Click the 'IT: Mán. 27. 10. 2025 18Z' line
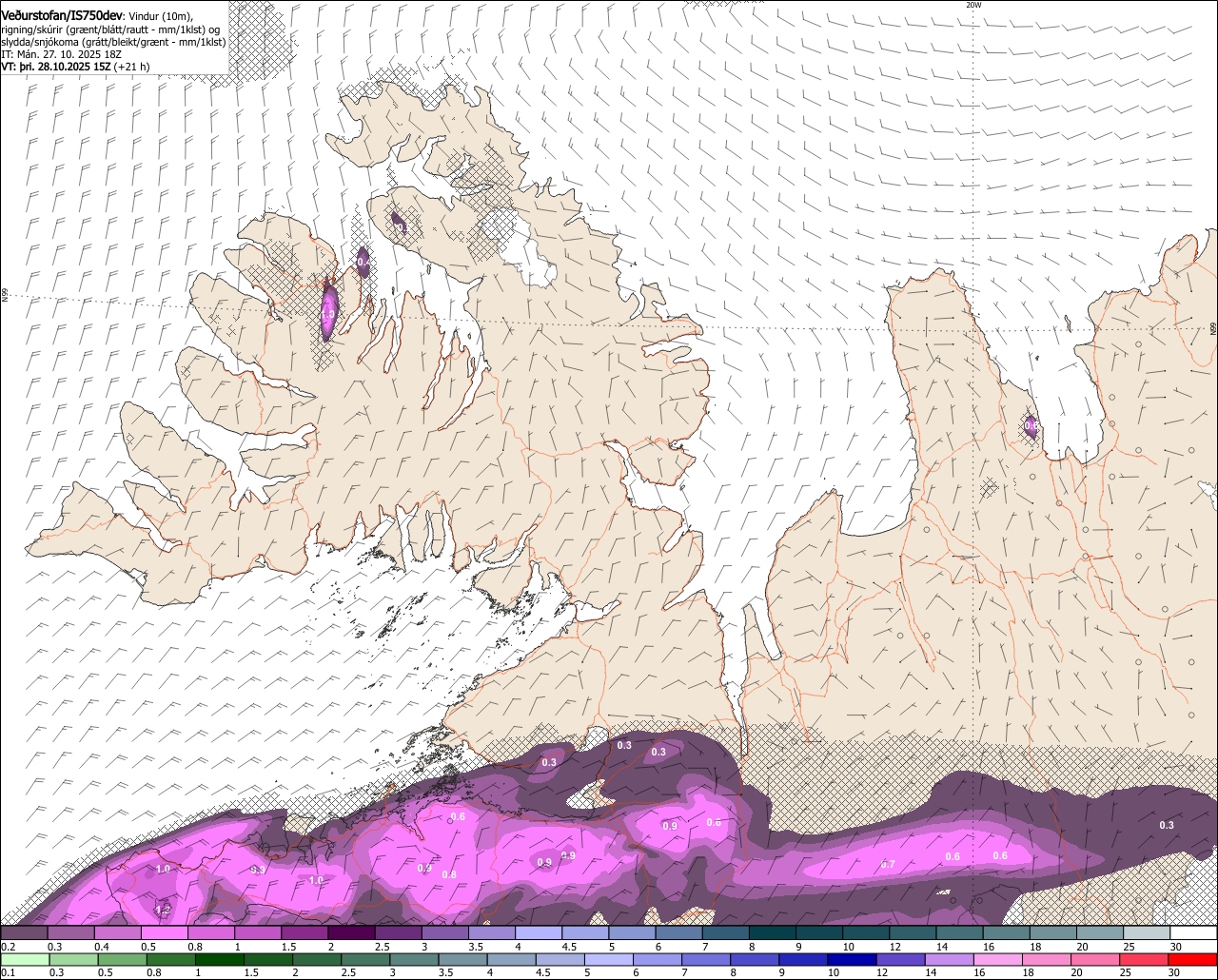 click(x=59, y=54)
